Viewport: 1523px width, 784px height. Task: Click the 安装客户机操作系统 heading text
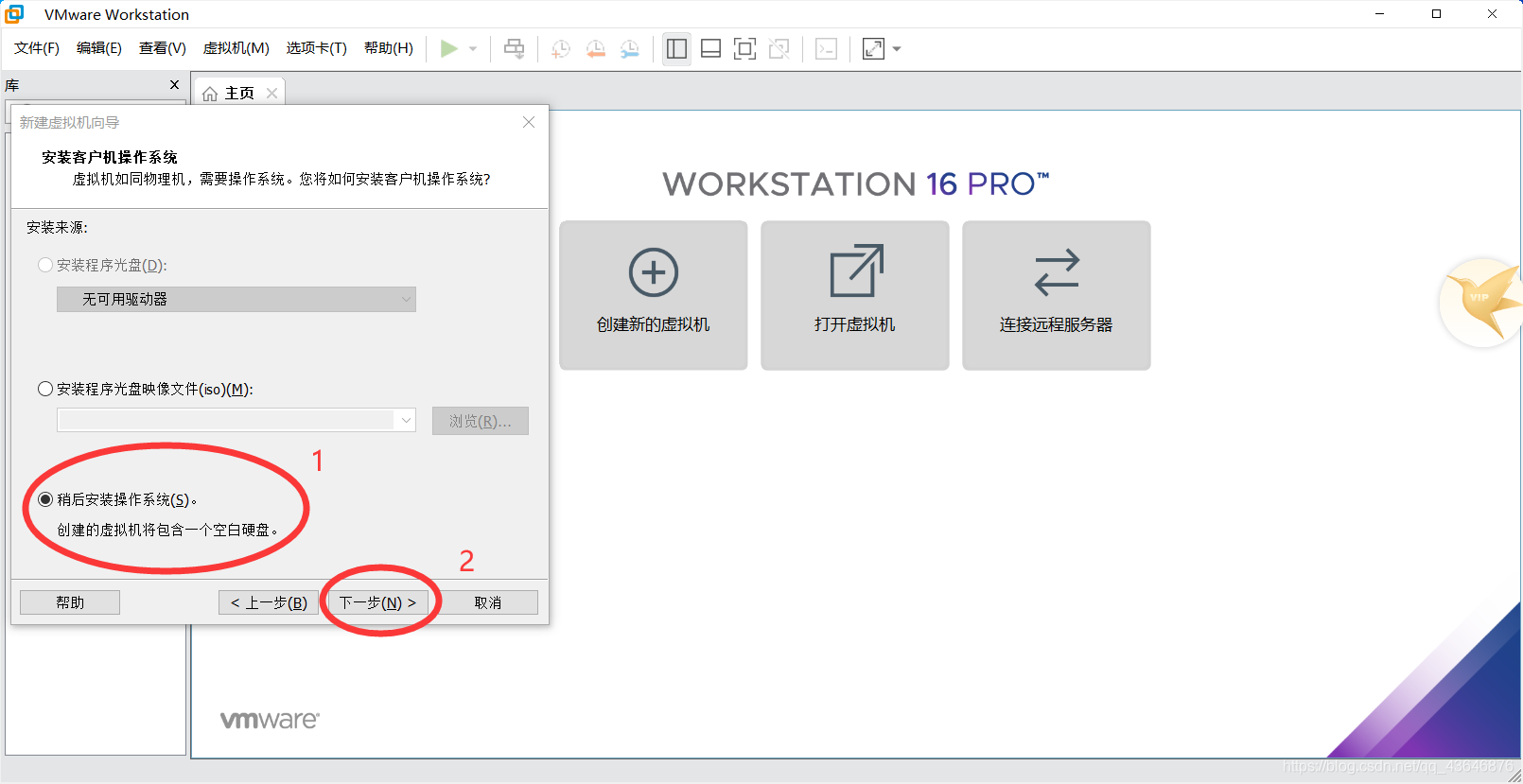click(110, 157)
